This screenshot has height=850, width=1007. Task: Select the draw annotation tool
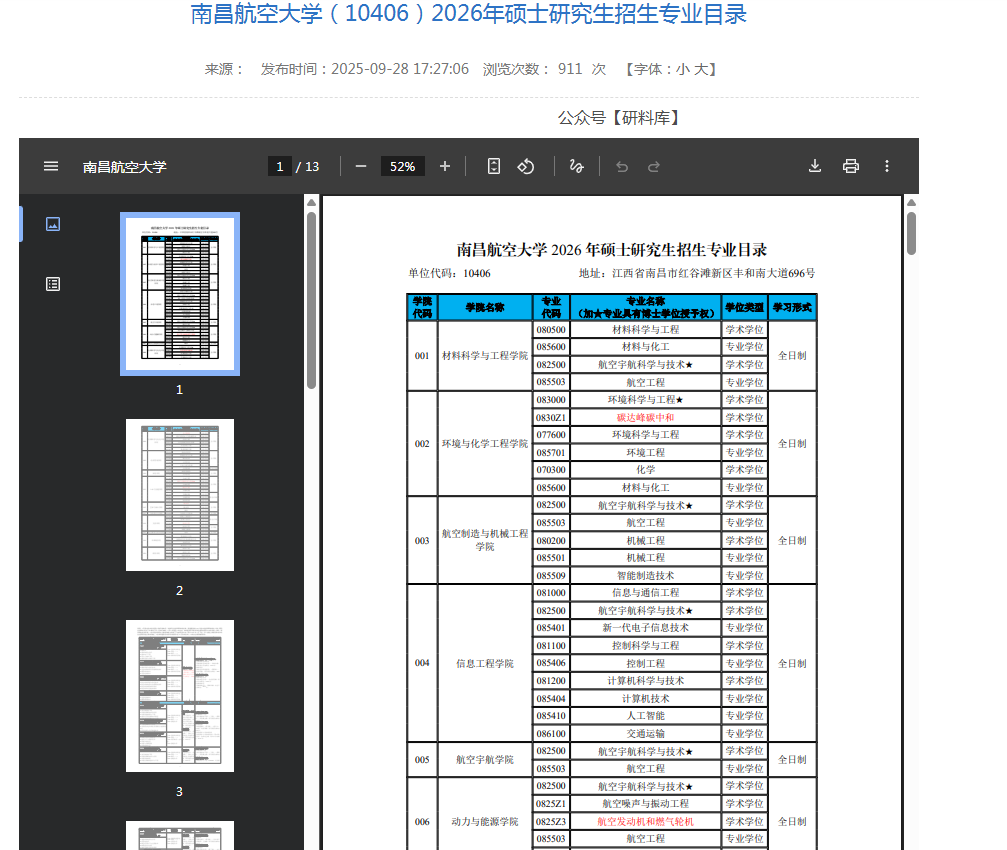576,166
